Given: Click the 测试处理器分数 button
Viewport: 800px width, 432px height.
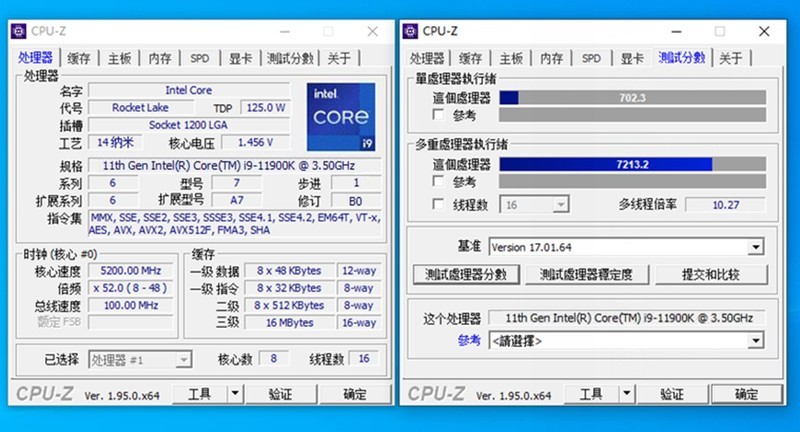Looking at the screenshot, I should 466,274.
